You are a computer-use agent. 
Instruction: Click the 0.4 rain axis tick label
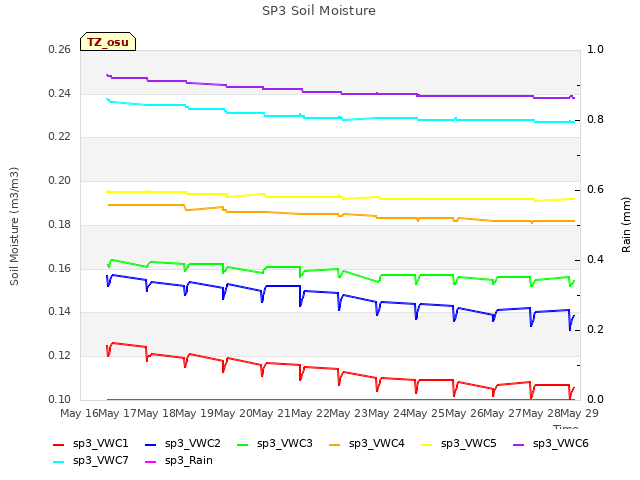pos(595,260)
